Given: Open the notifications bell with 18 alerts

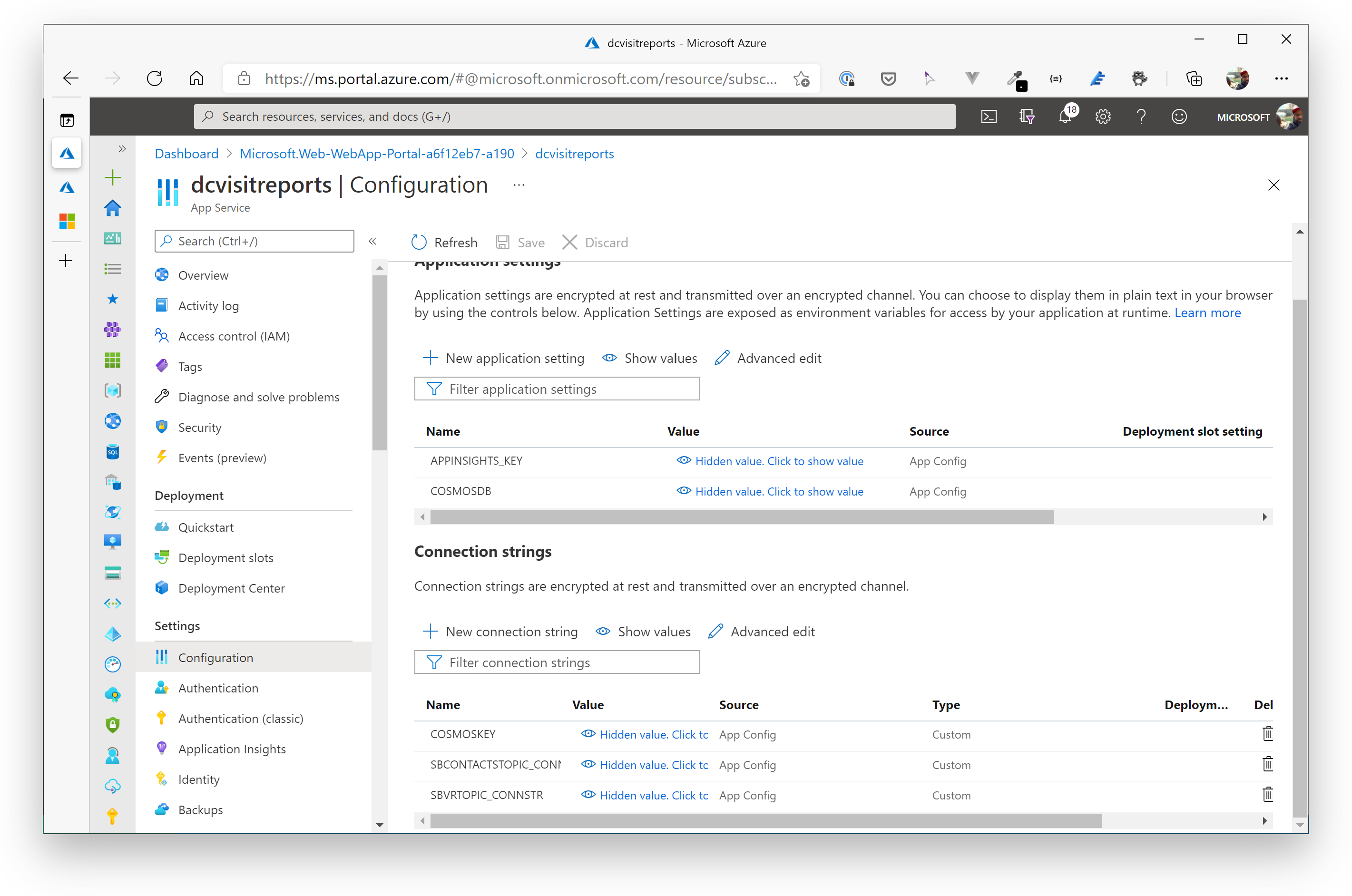Looking at the screenshot, I should pyautogui.click(x=1065, y=116).
